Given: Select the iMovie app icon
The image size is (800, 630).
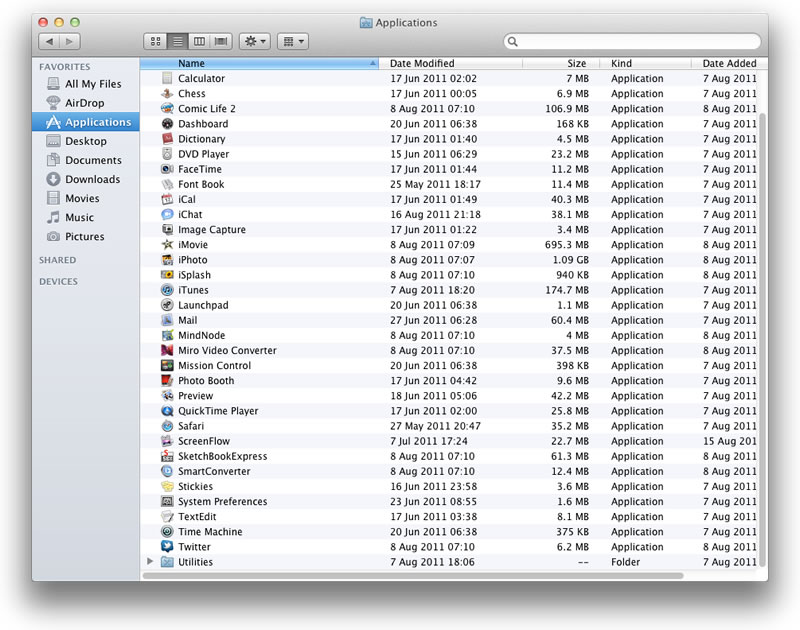Looking at the screenshot, I should 167,245.
